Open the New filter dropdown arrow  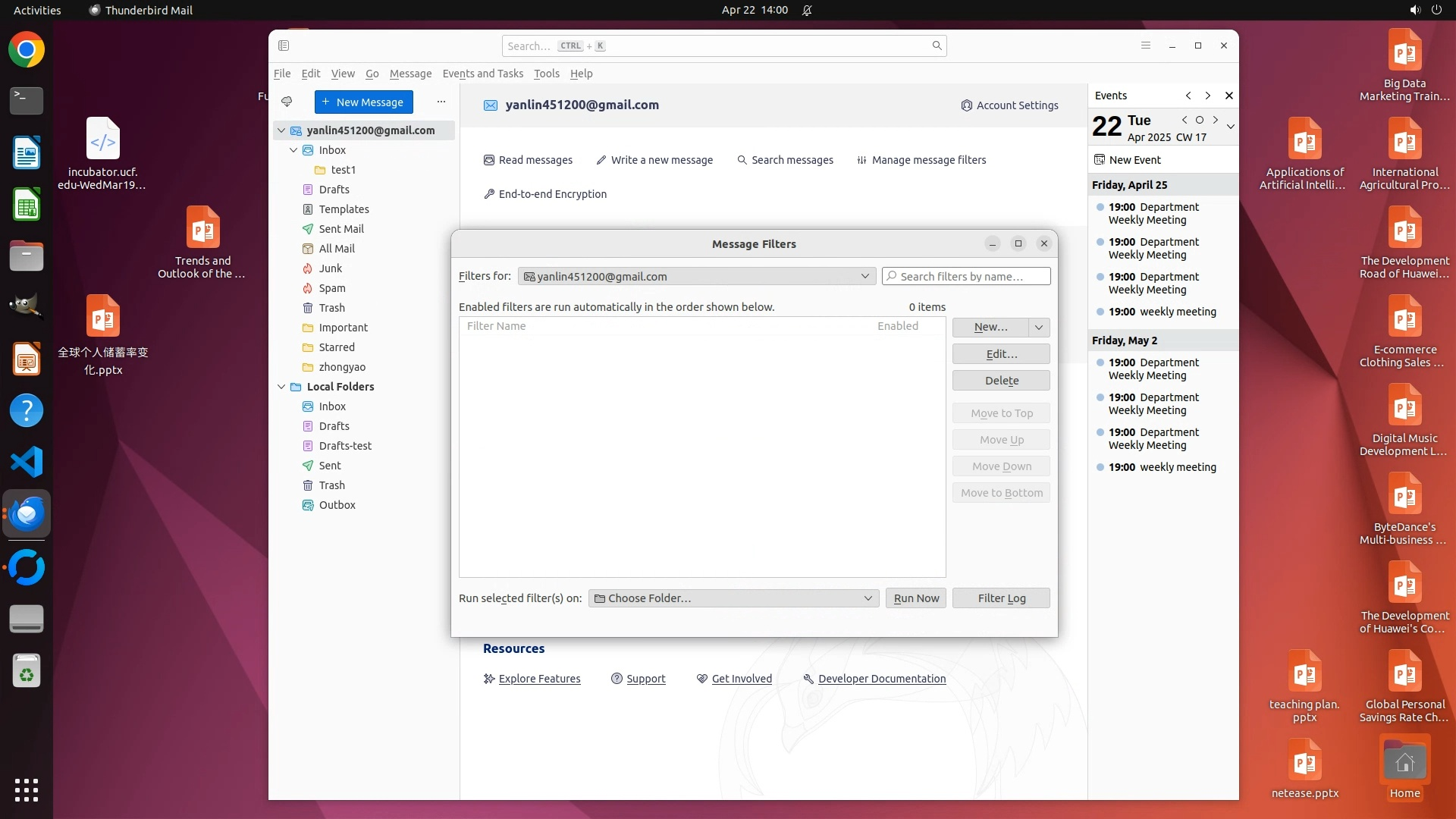[1039, 327]
